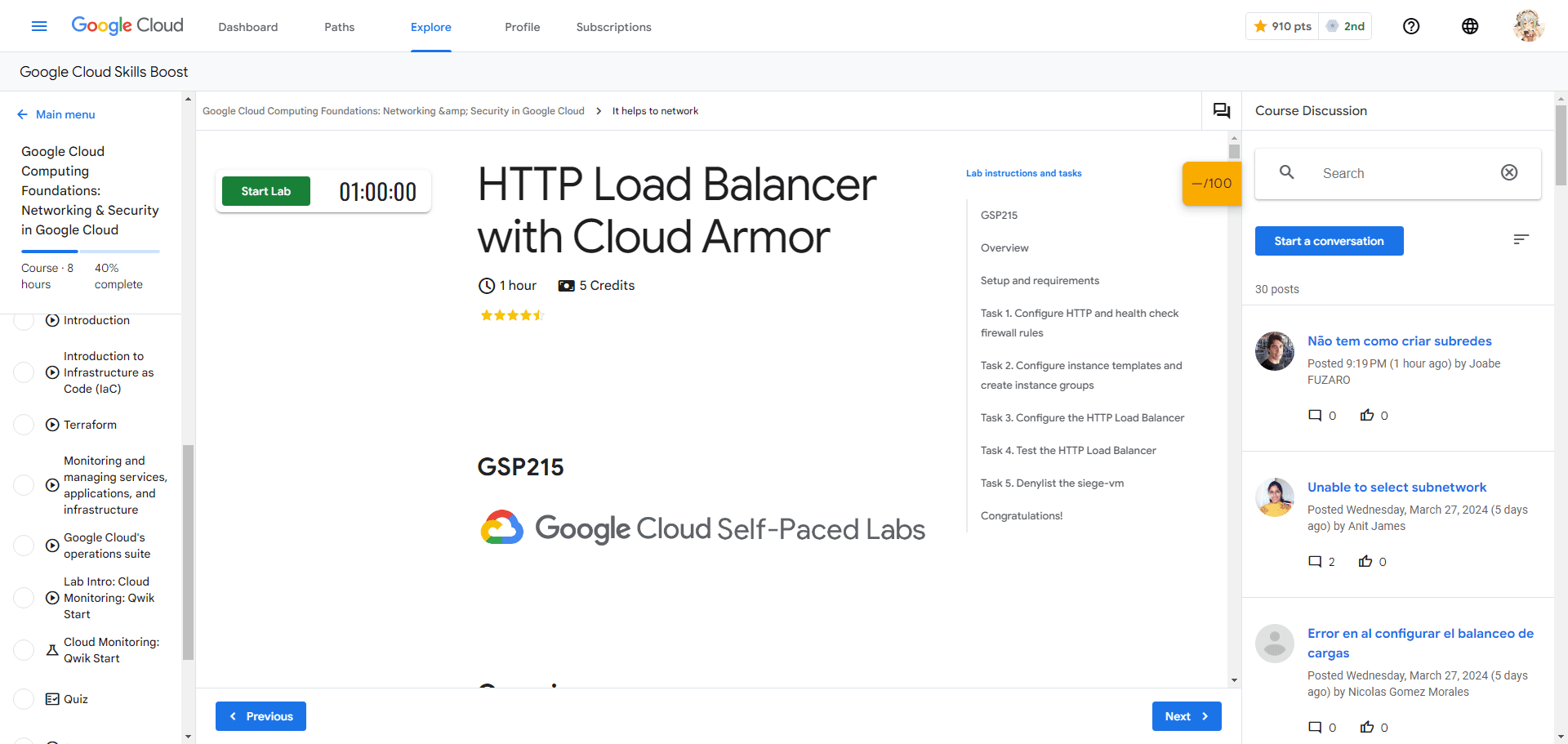Click the lab star rating

[x=512, y=315]
